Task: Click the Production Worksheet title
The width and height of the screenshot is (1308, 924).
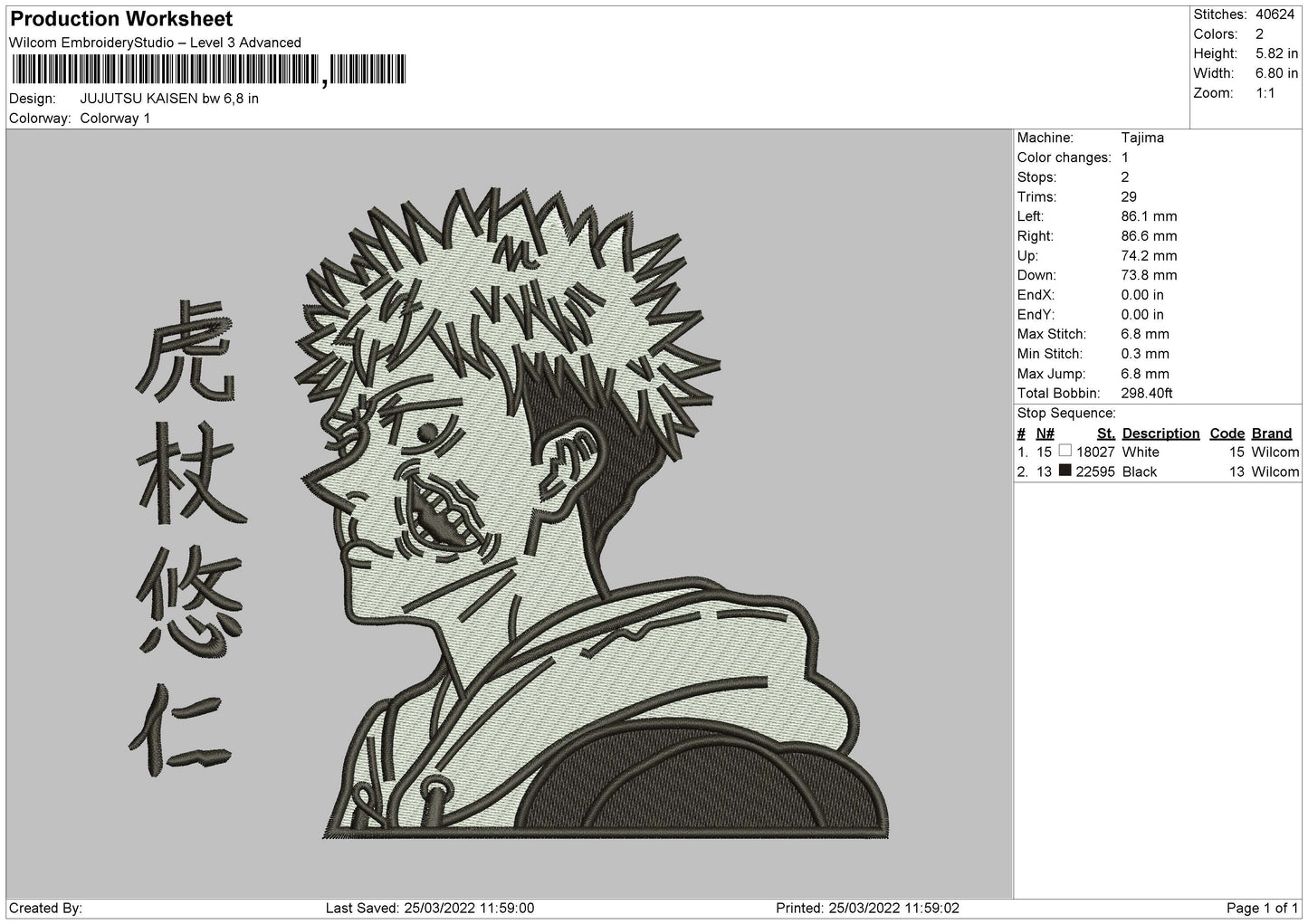Action: 121,19
